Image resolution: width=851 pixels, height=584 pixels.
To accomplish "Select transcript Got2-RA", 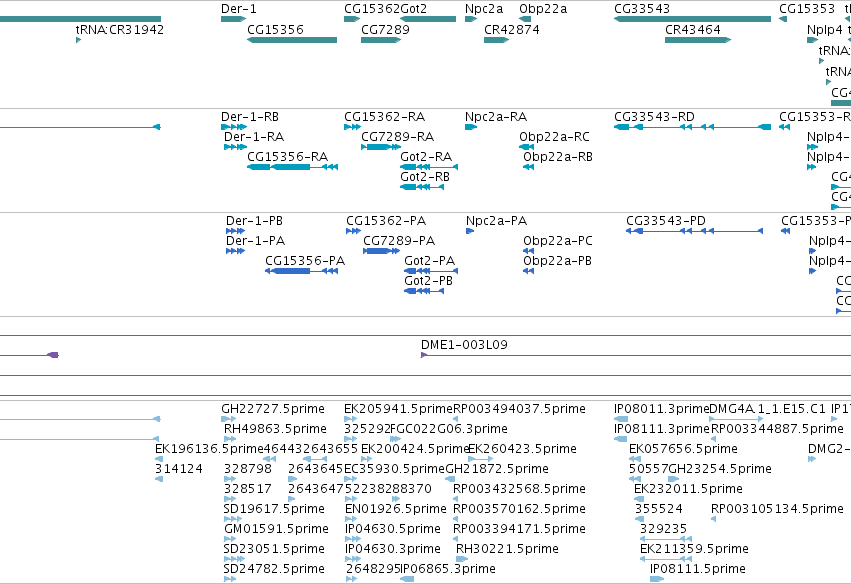I will (x=429, y=167).
